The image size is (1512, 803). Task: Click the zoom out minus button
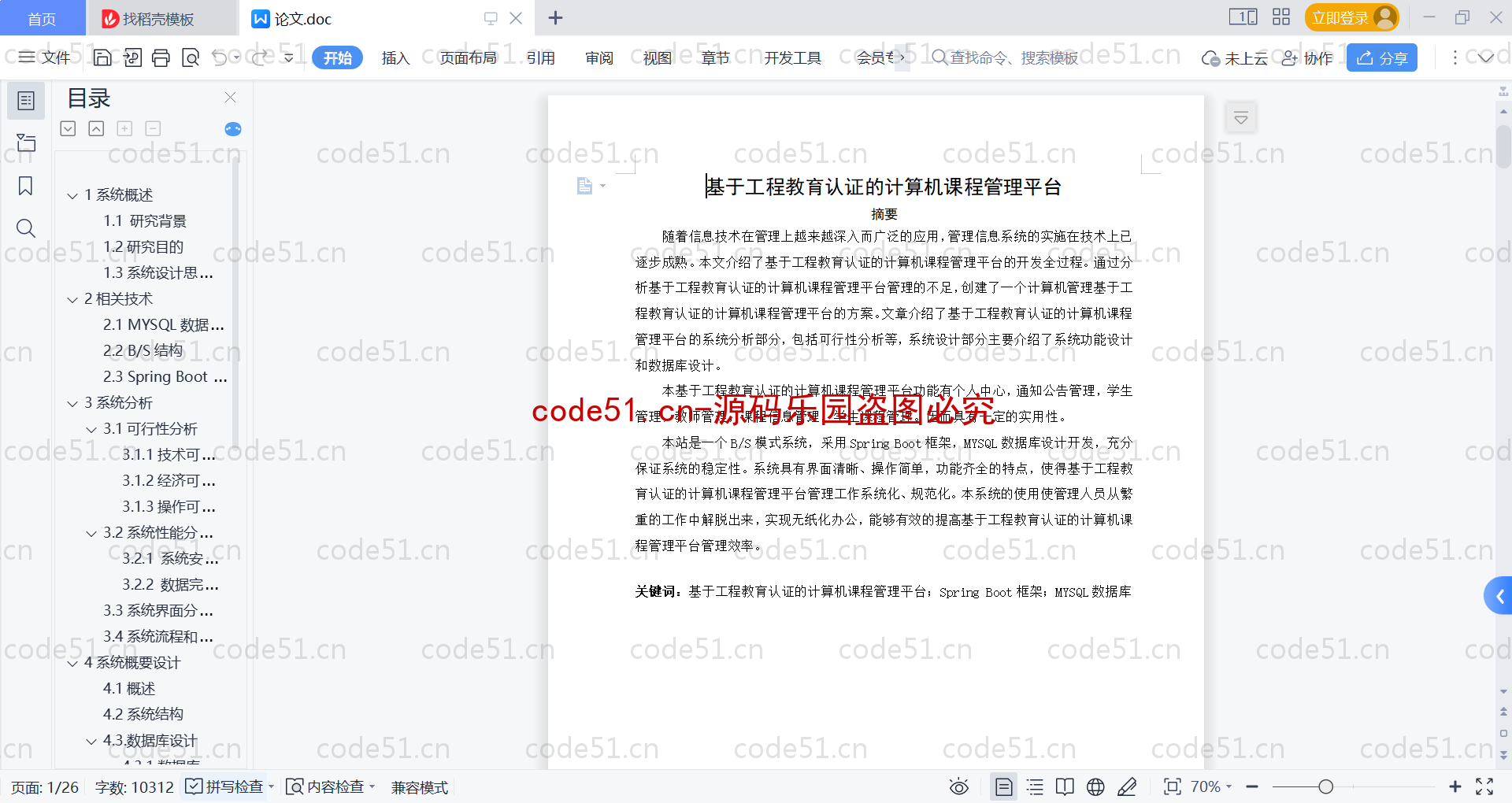[x=1252, y=786]
